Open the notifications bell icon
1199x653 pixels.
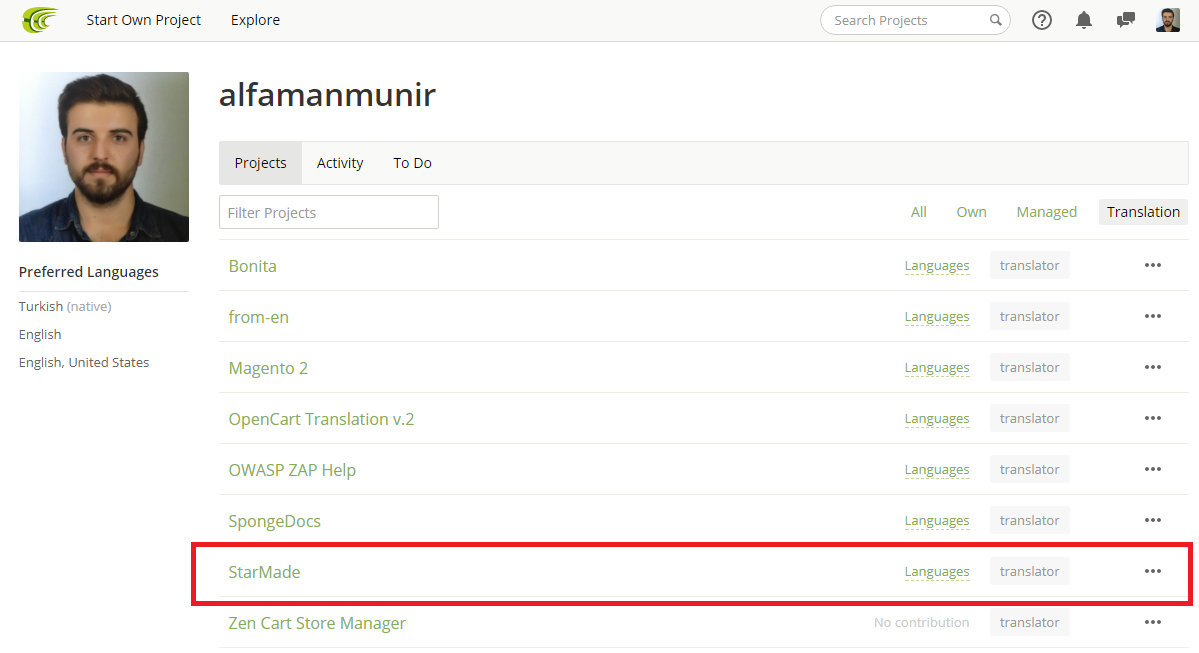tap(1084, 20)
